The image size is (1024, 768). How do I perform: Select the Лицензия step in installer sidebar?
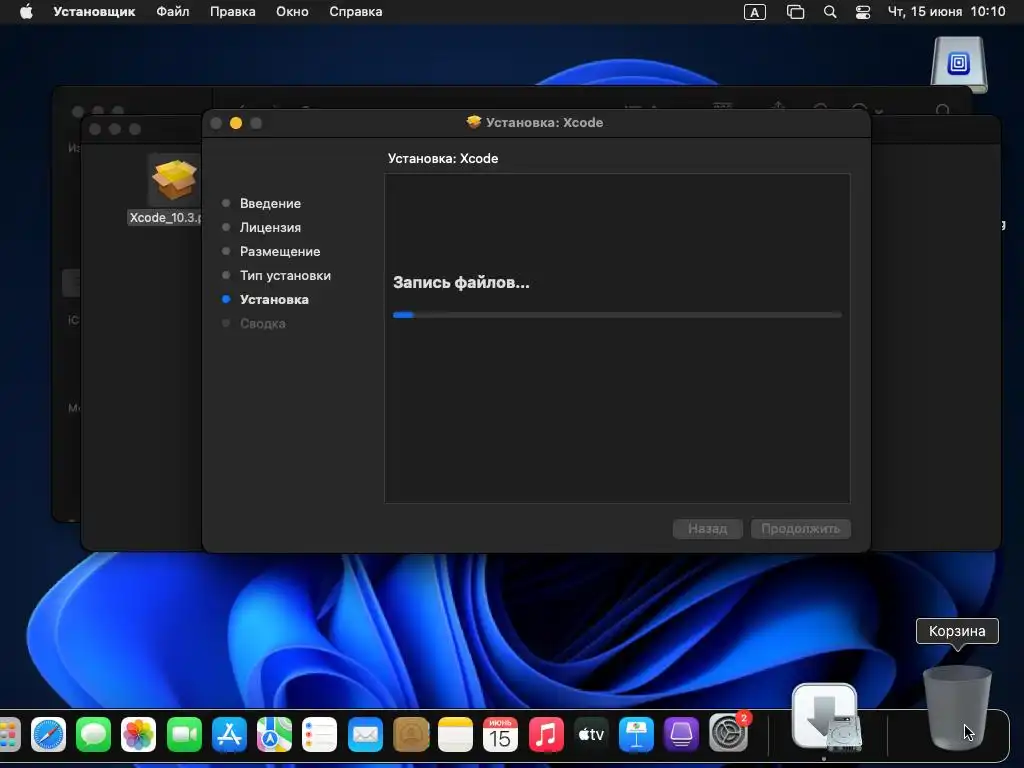tap(270, 227)
